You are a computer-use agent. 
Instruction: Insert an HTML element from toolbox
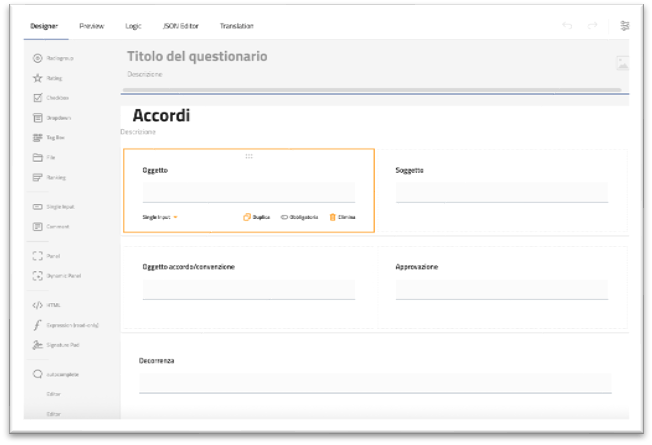click(x=50, y=305)
